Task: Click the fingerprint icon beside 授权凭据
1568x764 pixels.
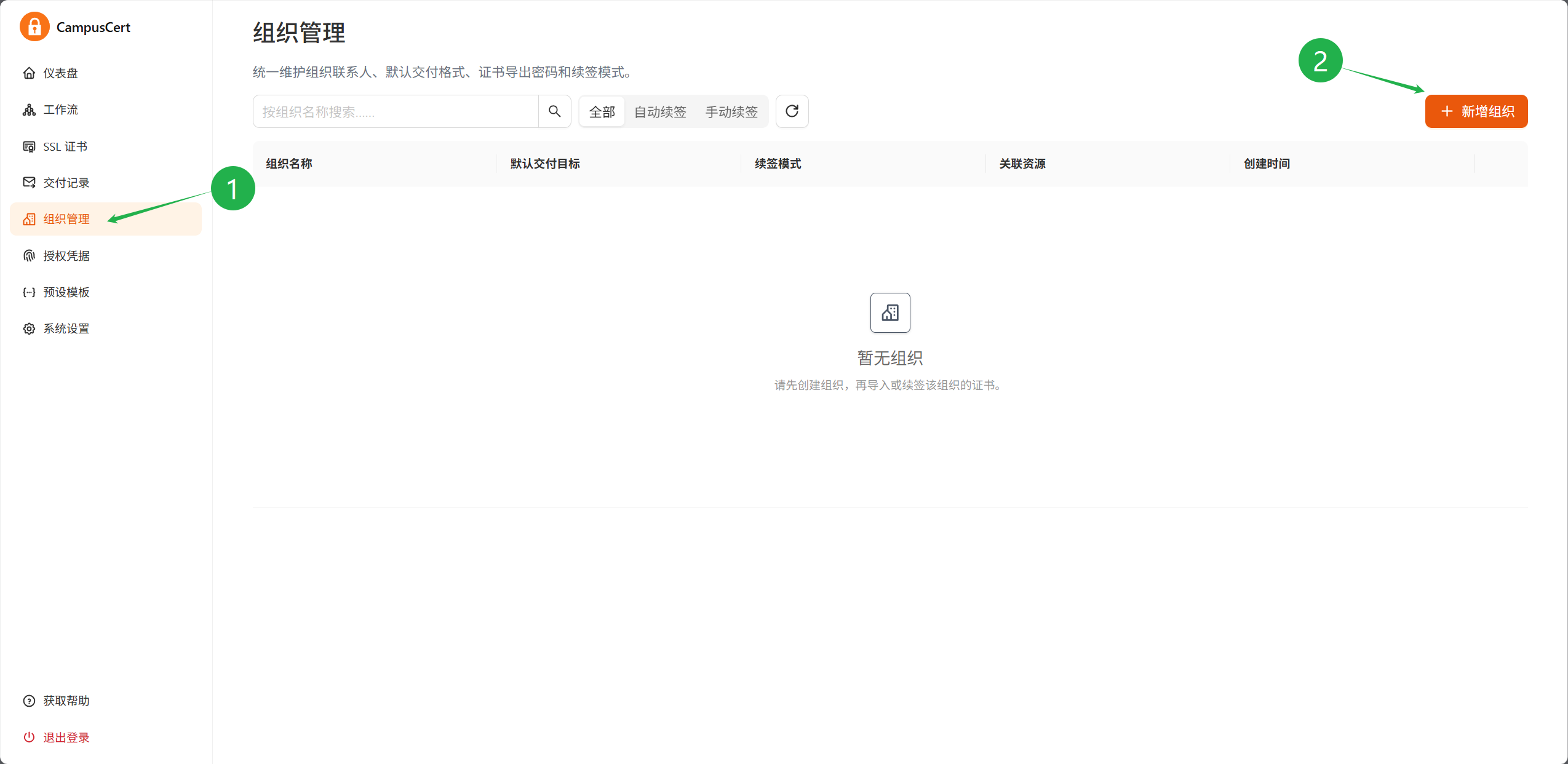Action: (x=29, y=256)
